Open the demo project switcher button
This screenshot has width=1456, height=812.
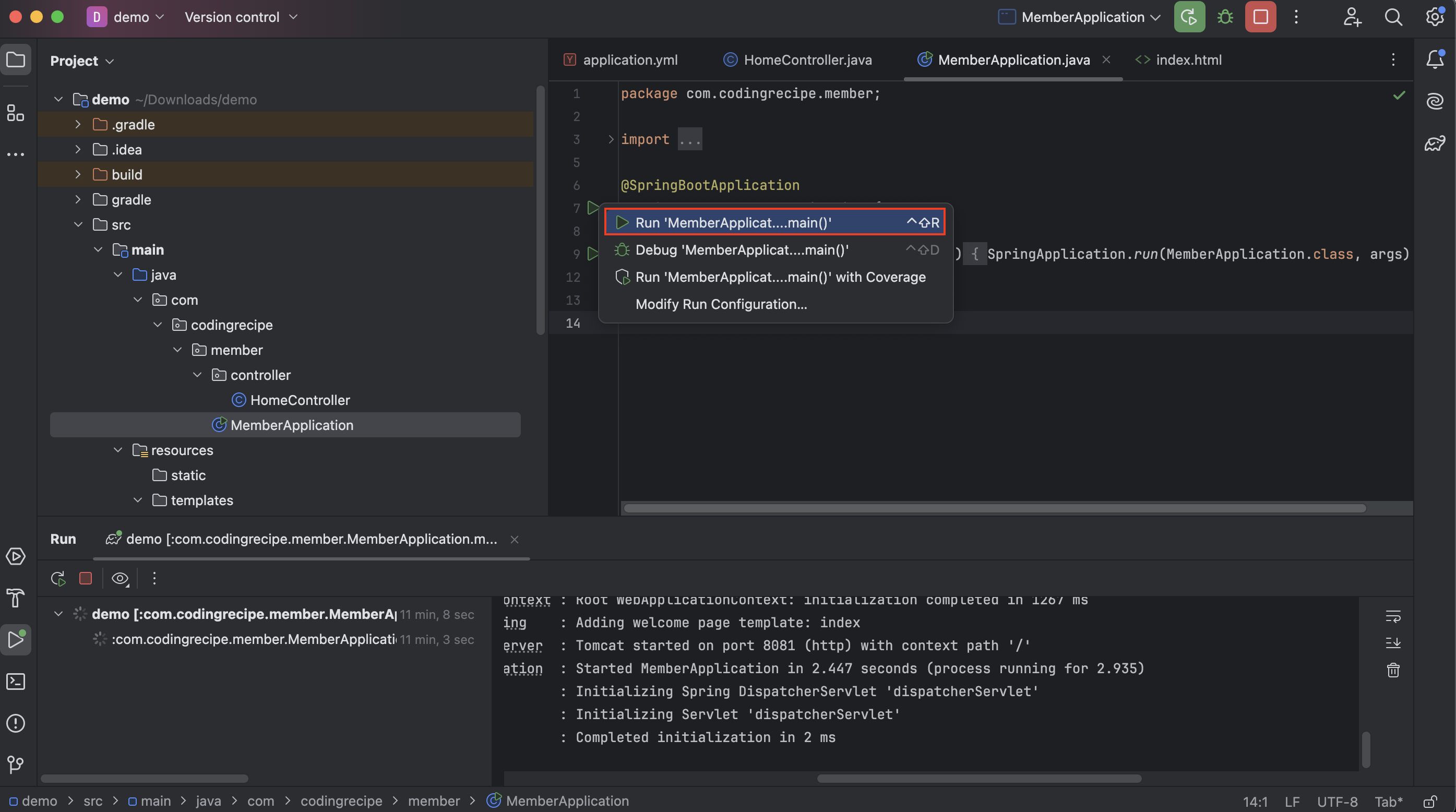(x=125, y=17)
